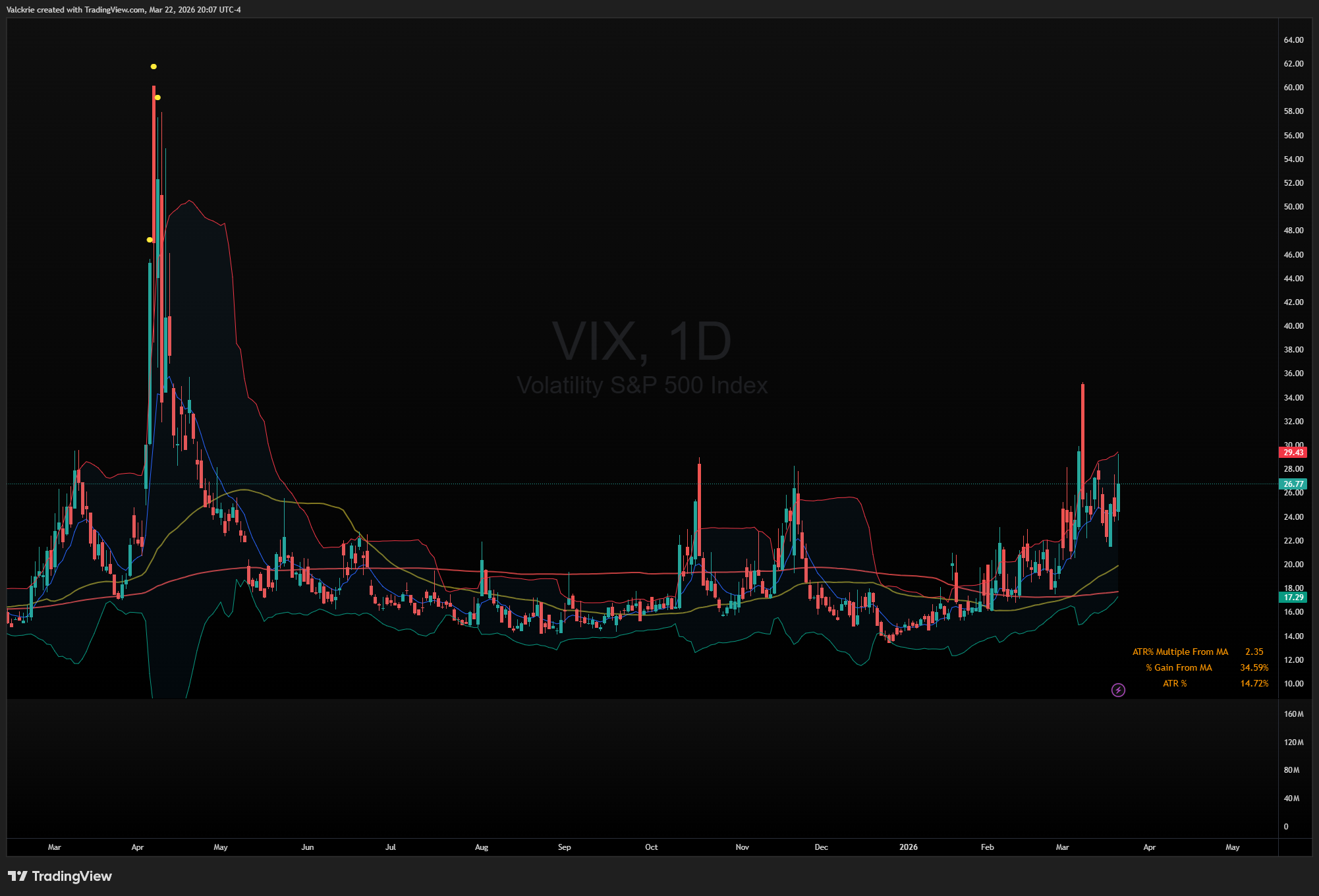Click the ATR% Multiple From MA label
Viewport: 1319px width, 896px height.
1180,652
